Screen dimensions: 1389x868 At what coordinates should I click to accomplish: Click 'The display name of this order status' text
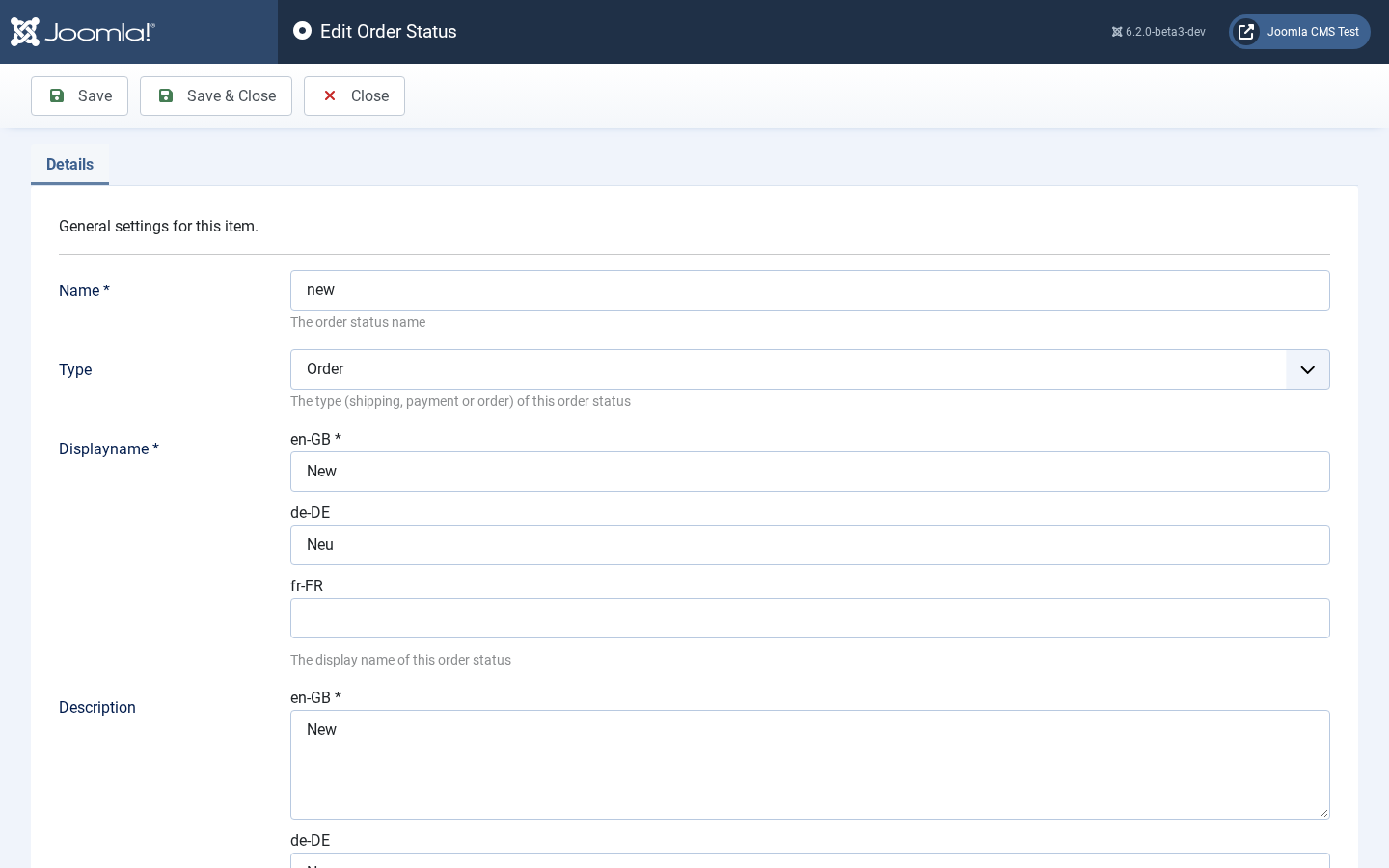click(x=400, y=660)
